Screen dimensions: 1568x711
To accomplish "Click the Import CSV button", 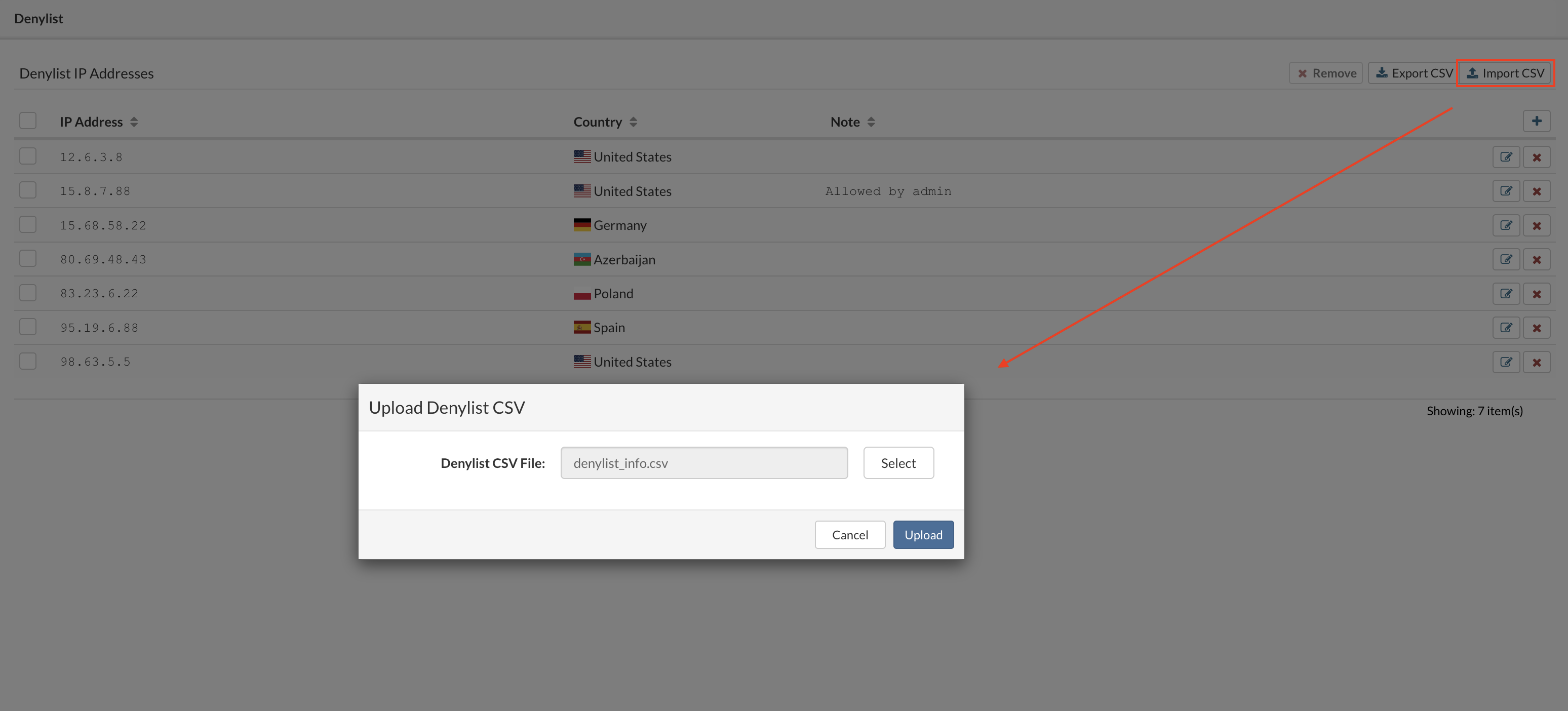I will click(1505, 73).
